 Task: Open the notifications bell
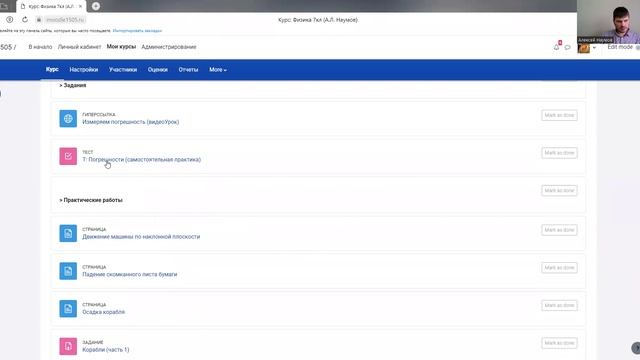(556, 47)
